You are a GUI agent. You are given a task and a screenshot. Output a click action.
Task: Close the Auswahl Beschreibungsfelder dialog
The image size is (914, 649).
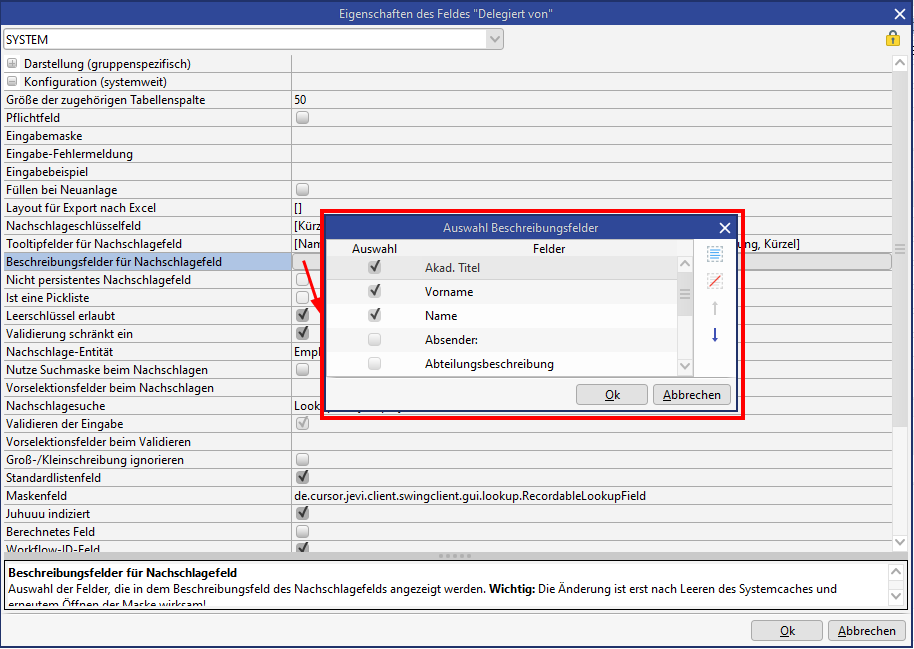click(x=724, y=228)
